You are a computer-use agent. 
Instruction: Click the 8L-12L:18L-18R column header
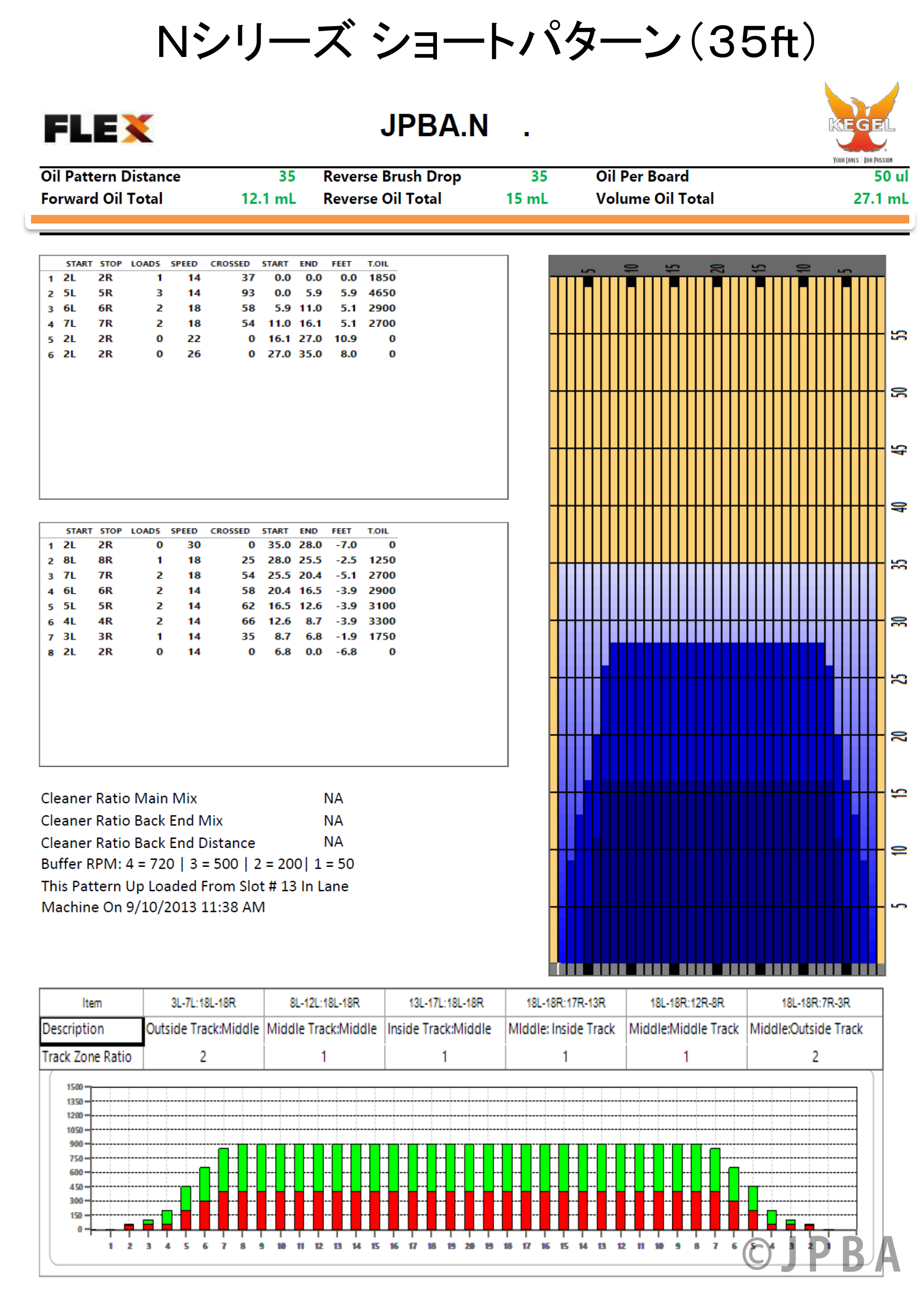pos(324,1003)
